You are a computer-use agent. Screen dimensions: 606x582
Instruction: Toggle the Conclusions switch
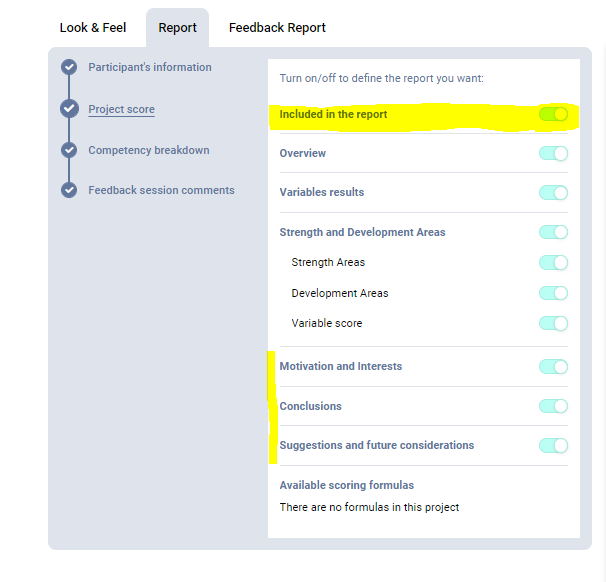tap(553, 406)
